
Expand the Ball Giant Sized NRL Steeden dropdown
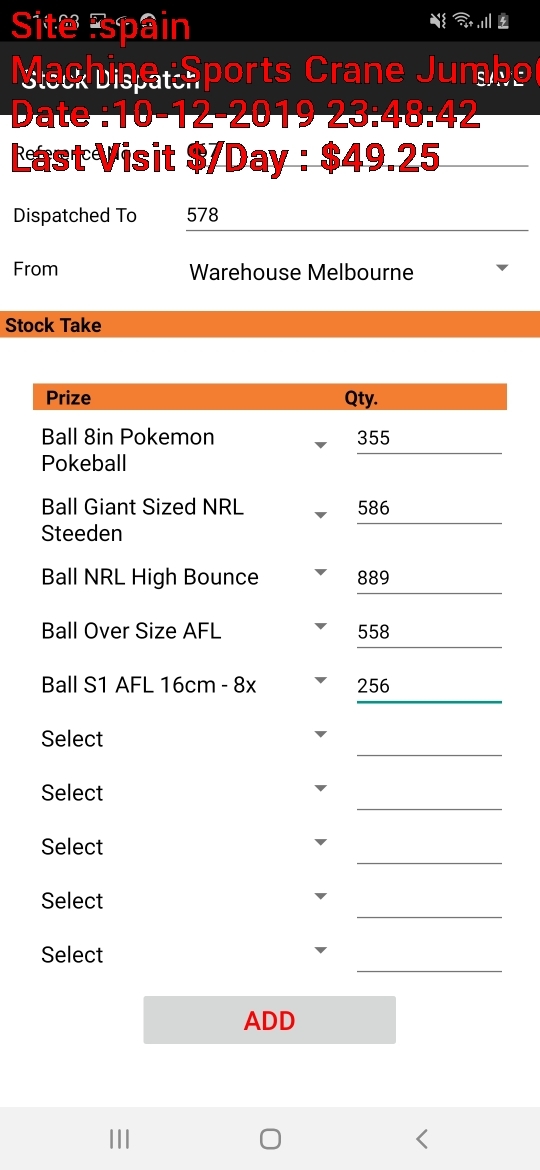pyautogui.click(x=184, y=520)
